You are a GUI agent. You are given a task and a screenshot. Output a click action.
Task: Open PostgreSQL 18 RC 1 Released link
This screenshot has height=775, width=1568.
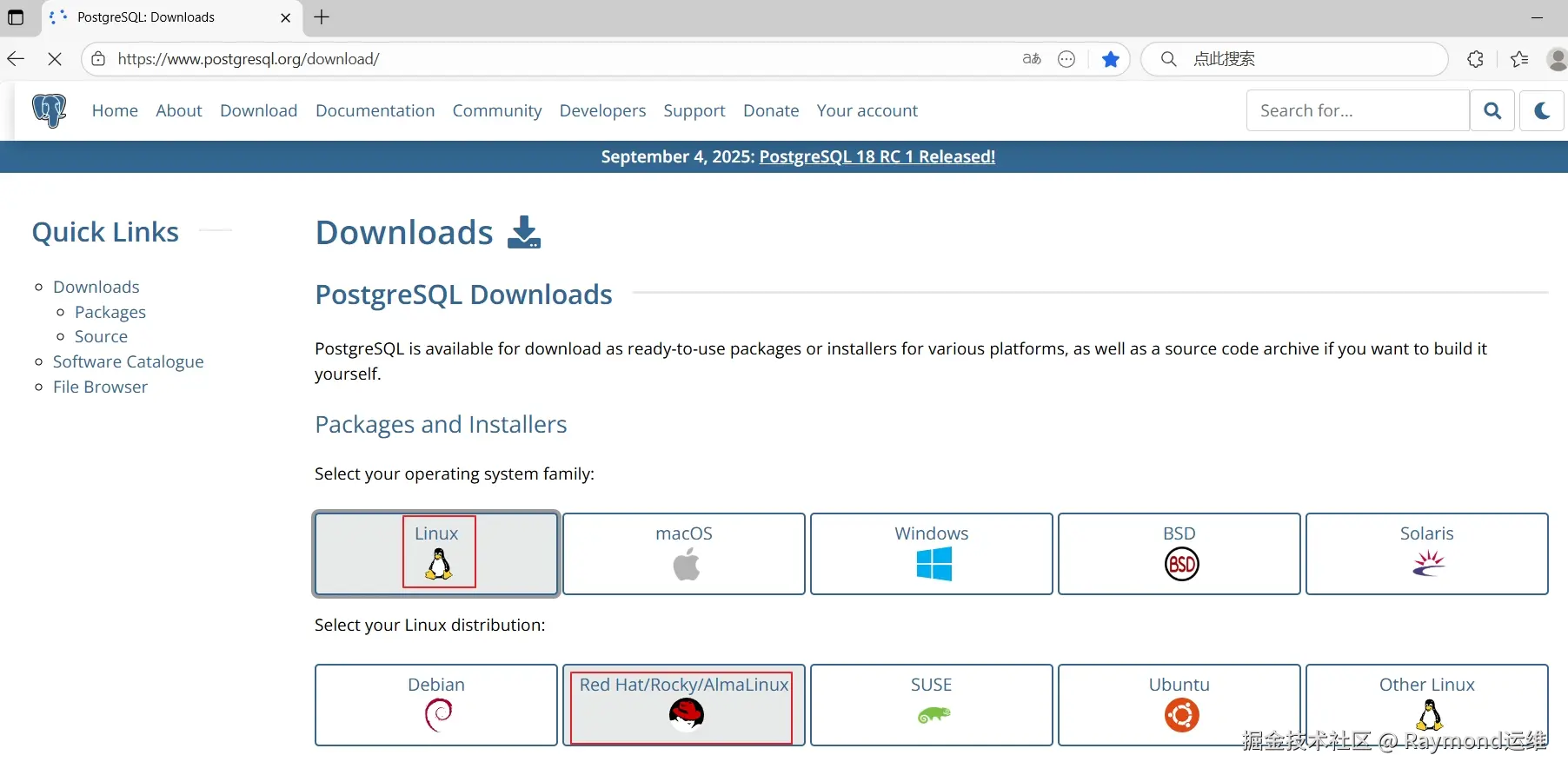[877, 156]
